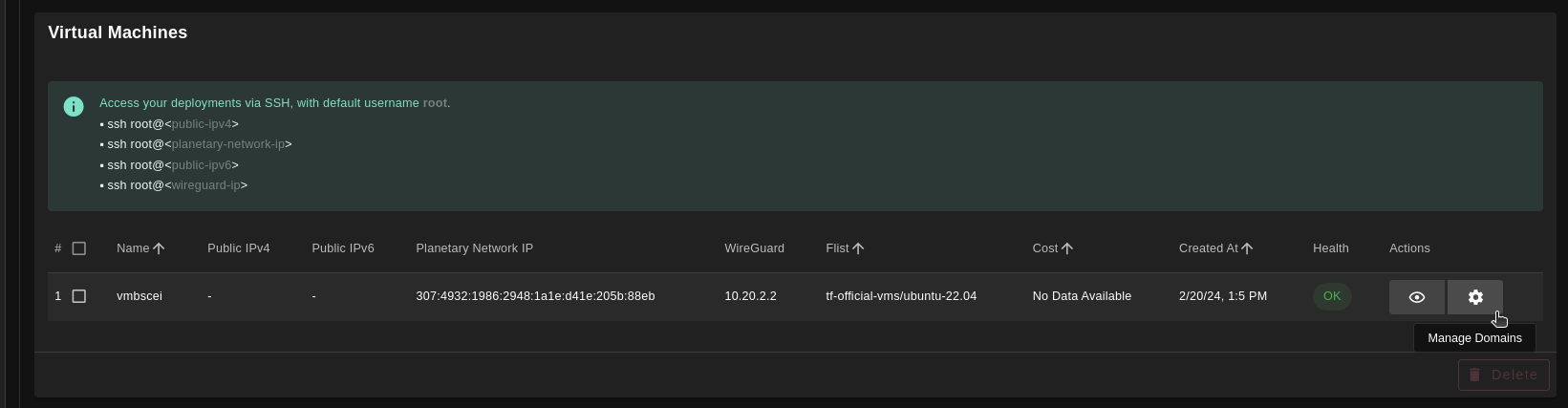Sort by Name using arrow icon

[x=159, y=248]
